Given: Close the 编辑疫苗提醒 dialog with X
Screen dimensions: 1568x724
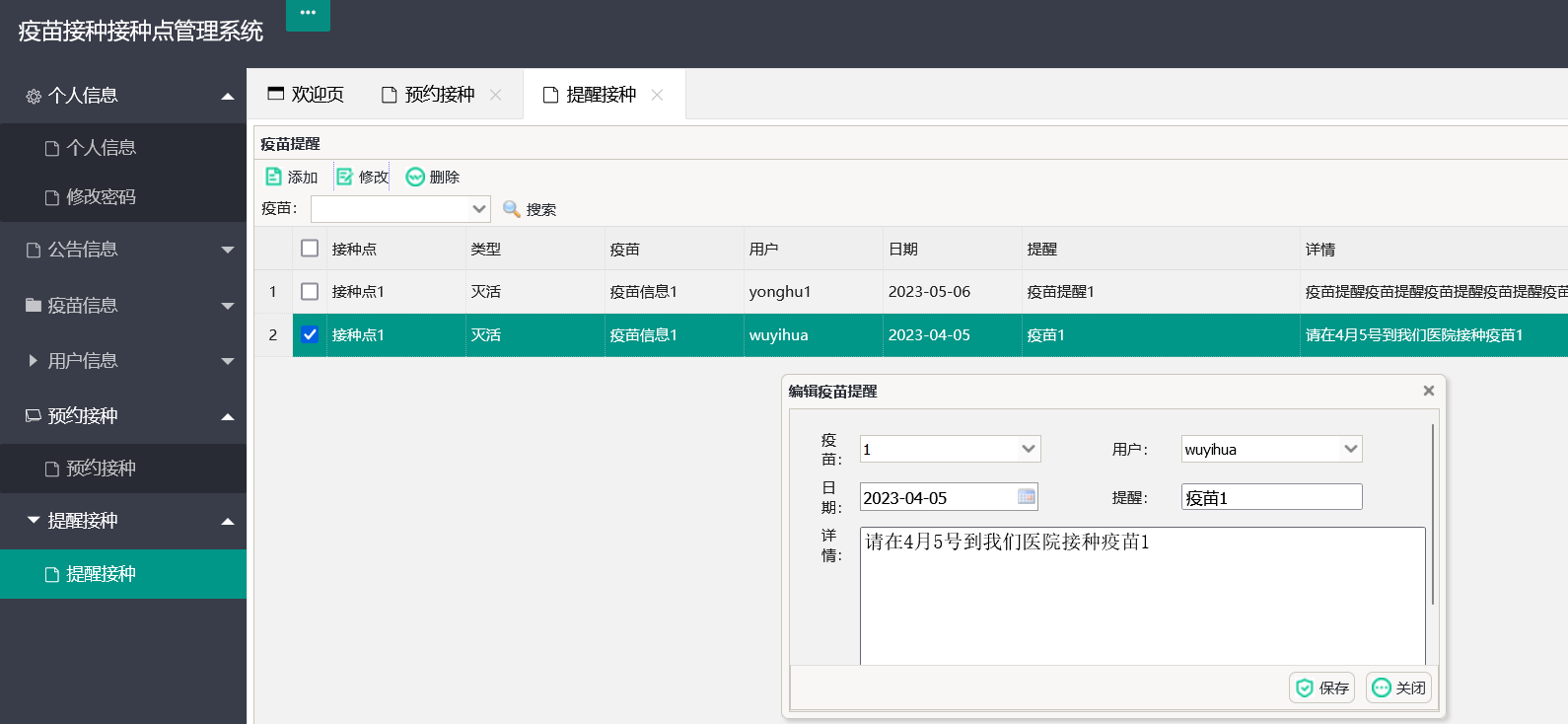Looking at the screenshot, I should (1428, 391).
